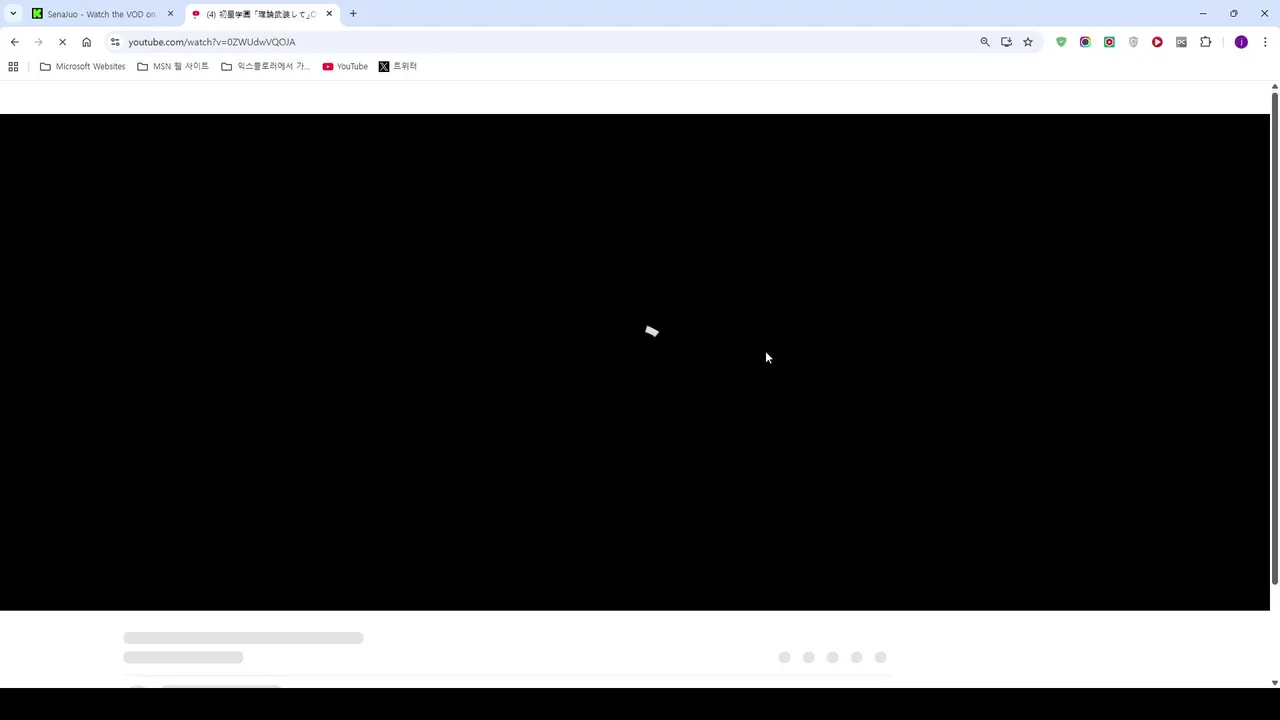
Task: Open the Microsoft Websites bookmark folder
Action: [x=82, y=66]
